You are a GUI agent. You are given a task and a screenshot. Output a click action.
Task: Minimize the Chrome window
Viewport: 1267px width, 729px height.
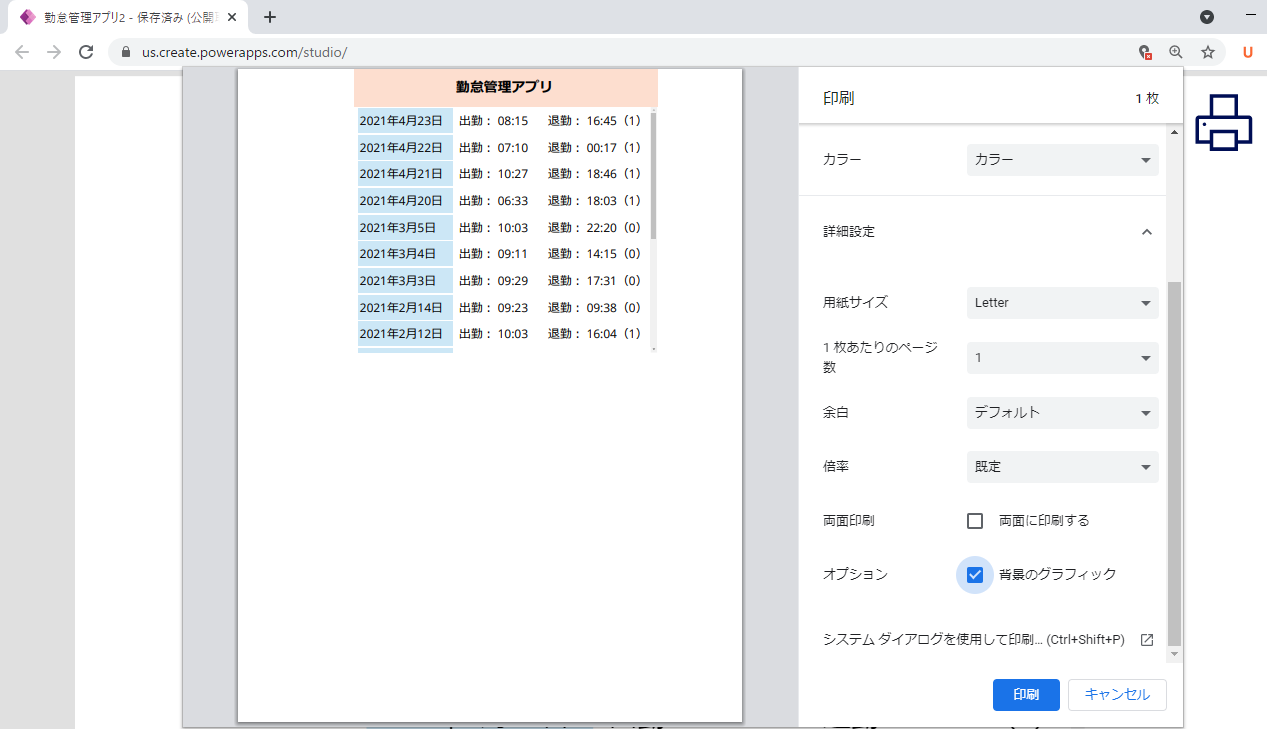click(x=1251, y=17)
